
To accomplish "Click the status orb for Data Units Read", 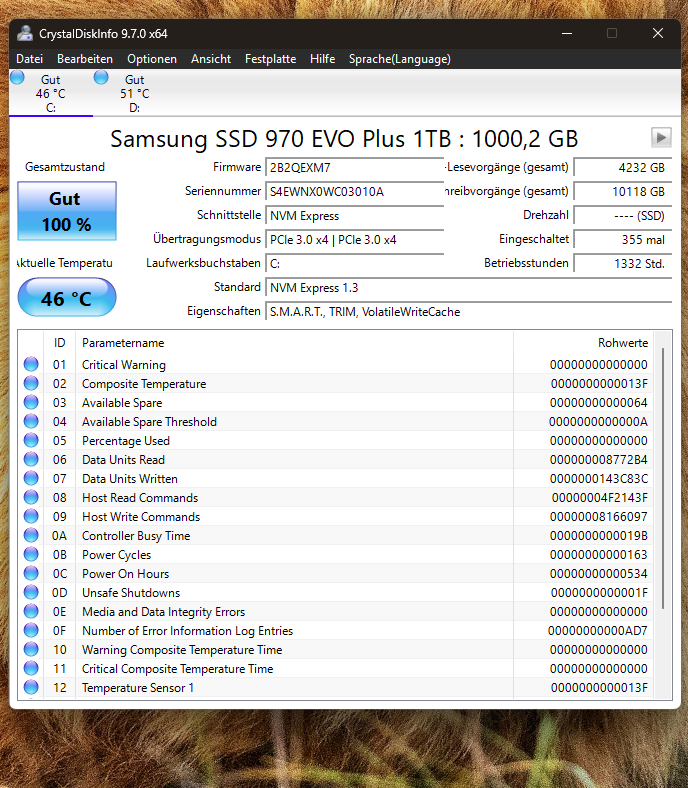I will 31,459.
